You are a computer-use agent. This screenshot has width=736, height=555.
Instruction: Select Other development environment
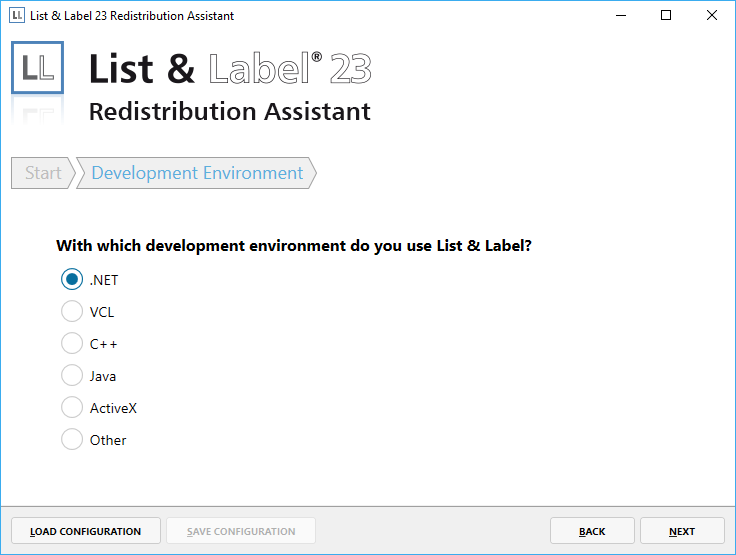tap(72, 439)
